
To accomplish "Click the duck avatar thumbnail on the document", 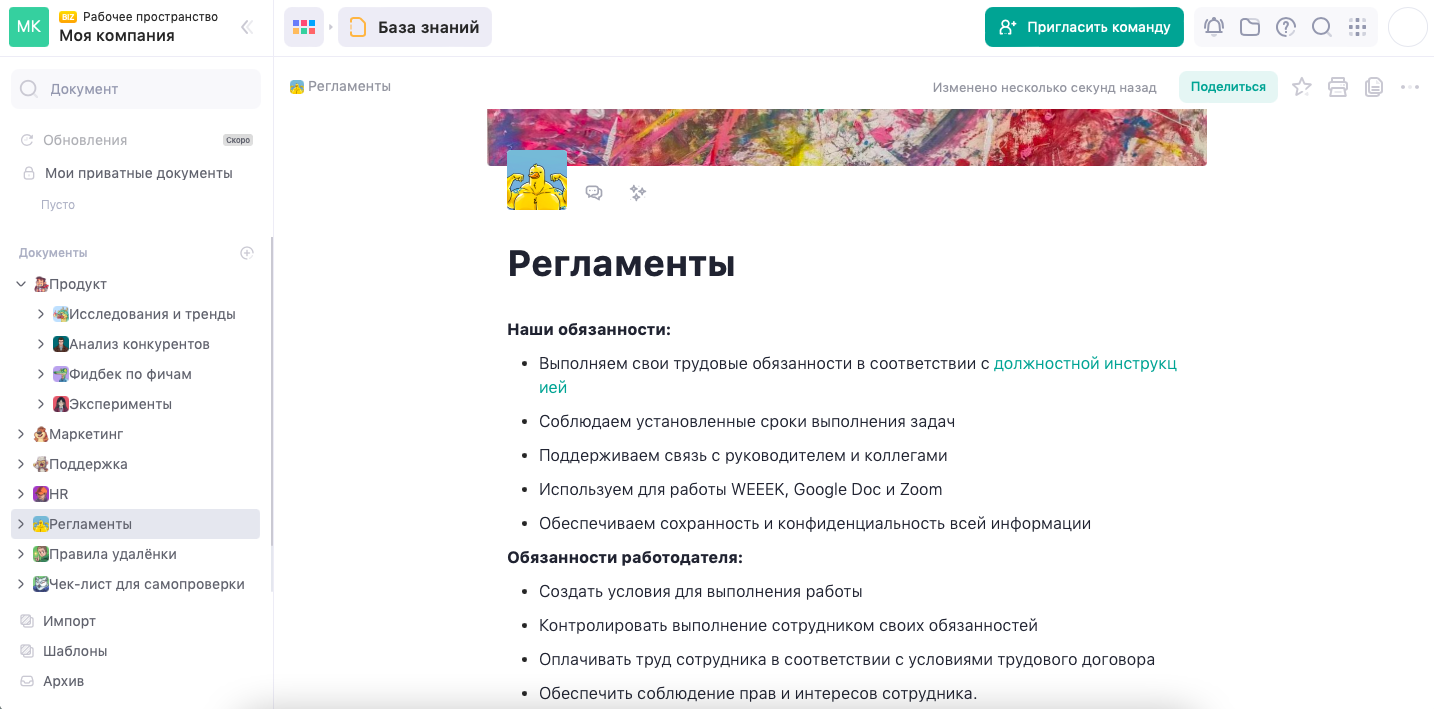I will 537,180.
